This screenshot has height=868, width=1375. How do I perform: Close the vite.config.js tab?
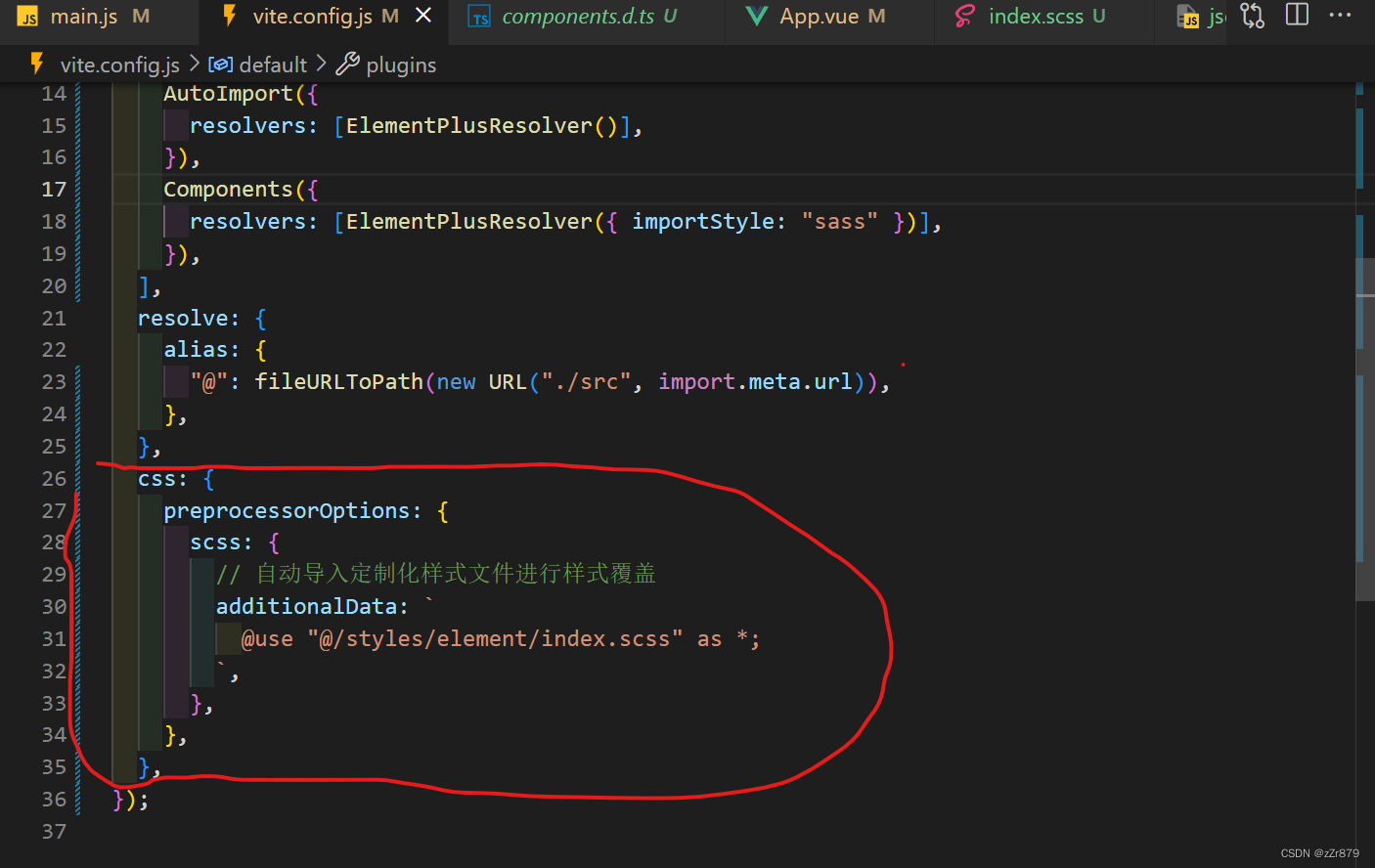423,16
